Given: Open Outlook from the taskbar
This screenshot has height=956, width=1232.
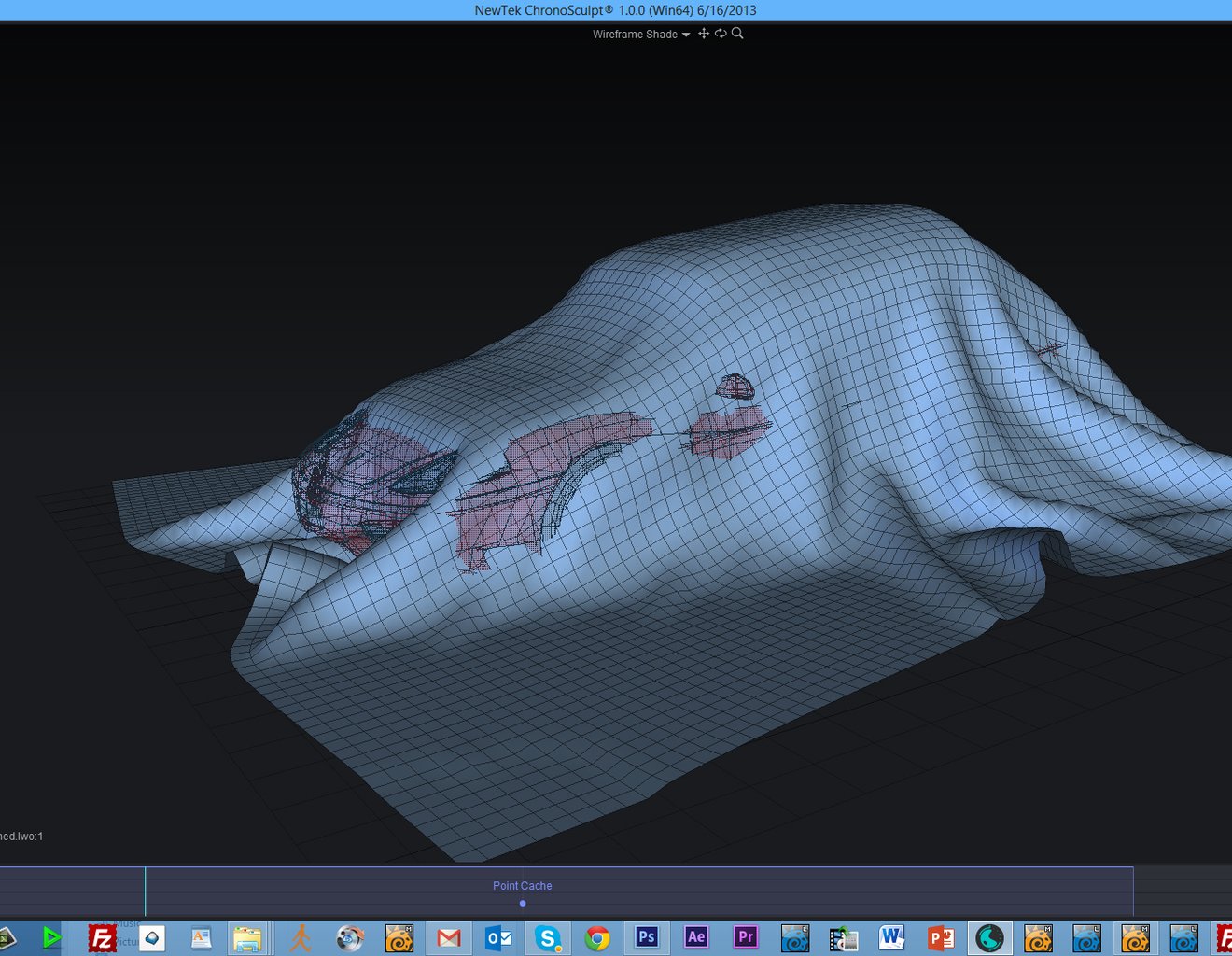Looking at the screenshot, I should pos(498,937).
